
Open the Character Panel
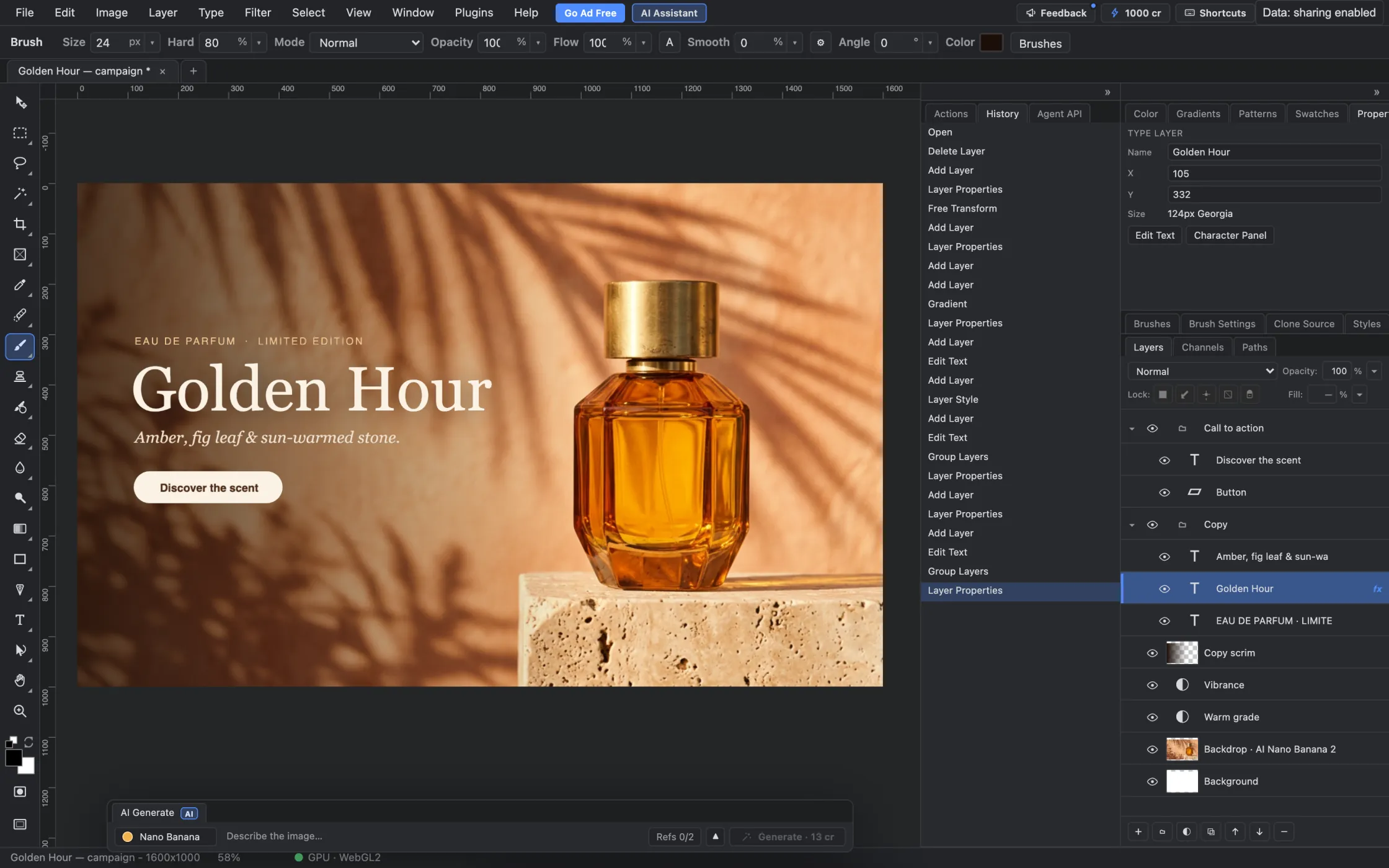(1230, 236)
